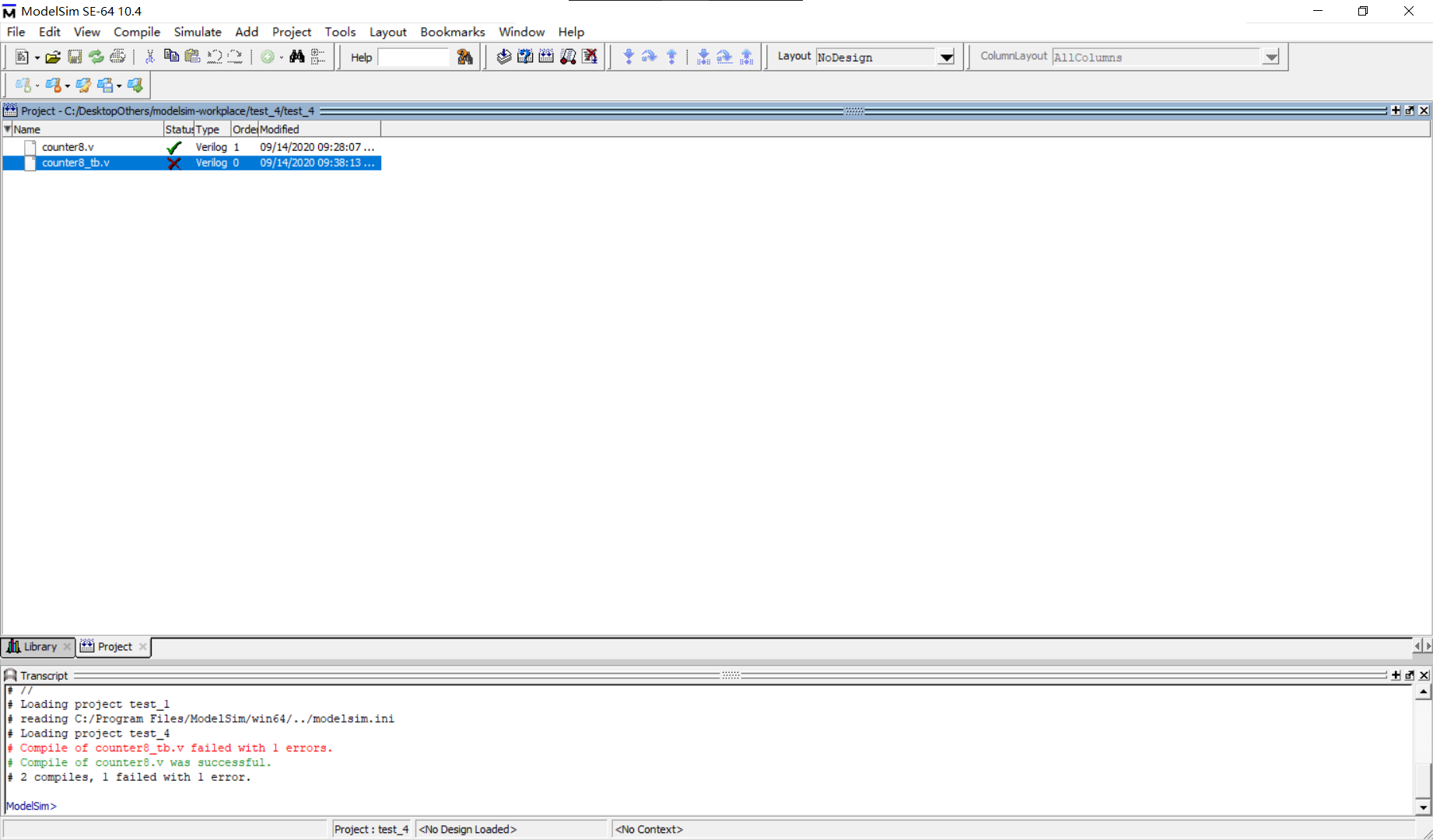Image resolution: width=1433 pixels, height=840 pixels.
Task: Click the Open folder toolbar icon
Action: click(x=53, y=57)
